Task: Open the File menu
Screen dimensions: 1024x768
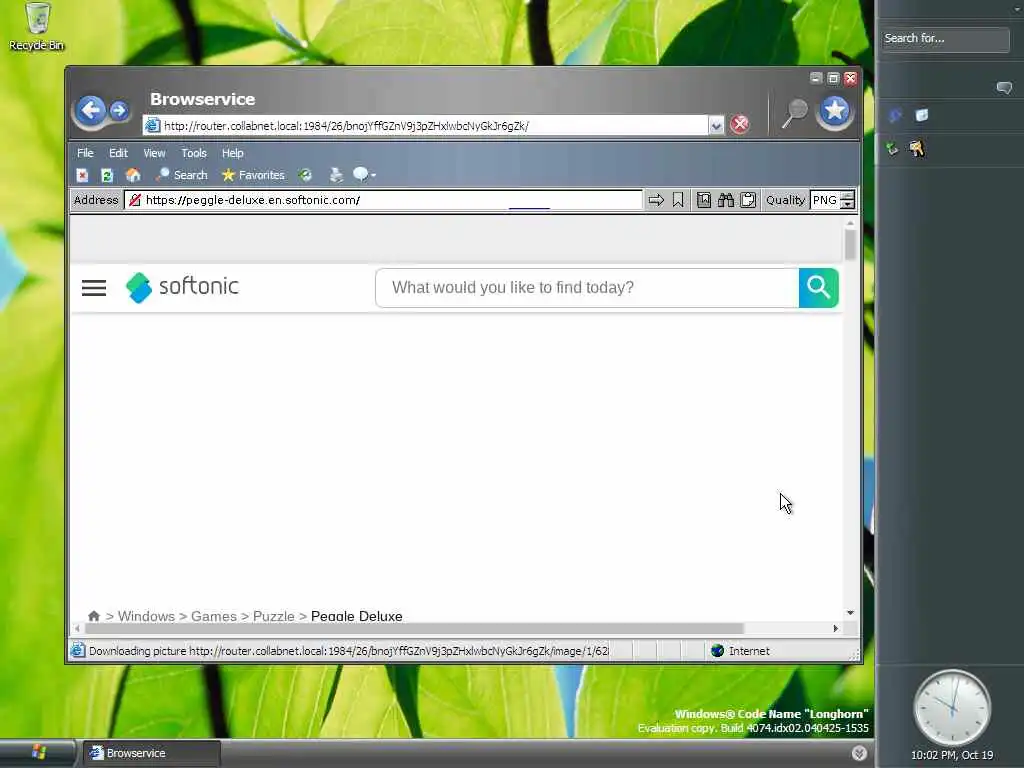Action: pyautogui.click(x=85, y=153)
